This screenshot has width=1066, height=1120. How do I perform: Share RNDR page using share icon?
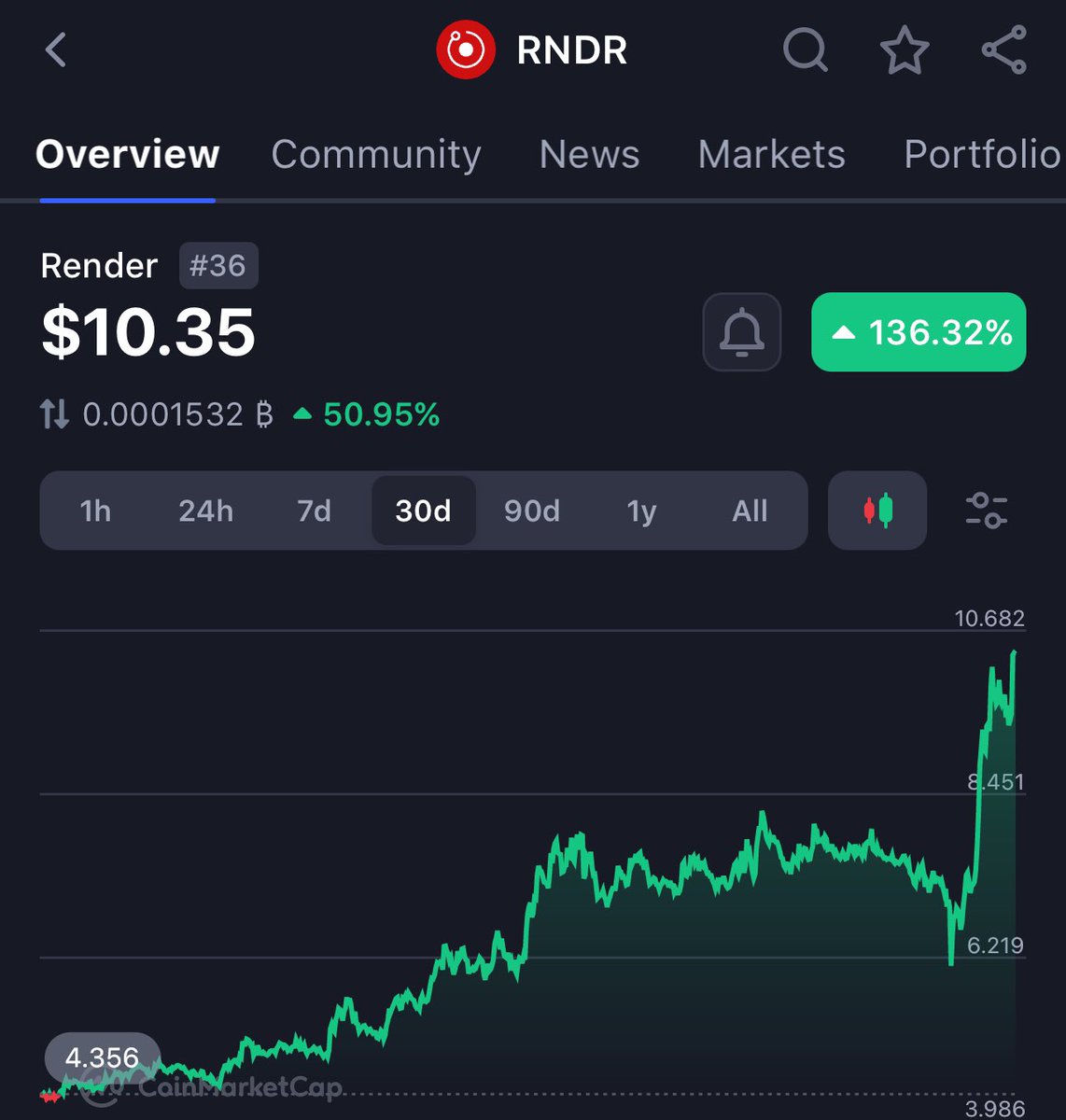[x=1004, y=50]
